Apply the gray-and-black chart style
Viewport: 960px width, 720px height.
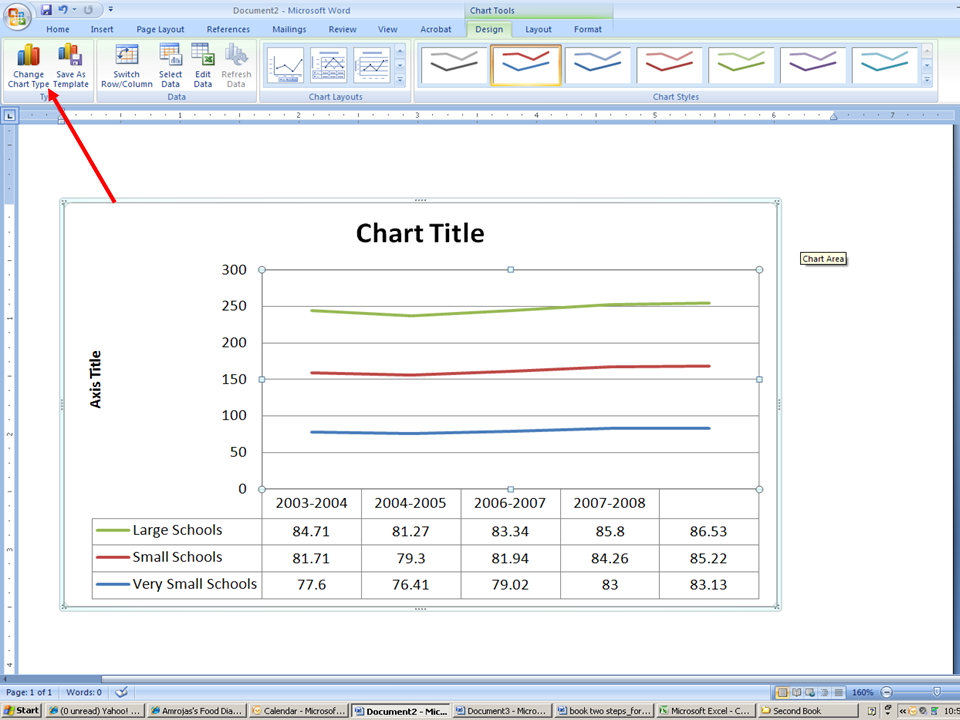pos(454,64)
